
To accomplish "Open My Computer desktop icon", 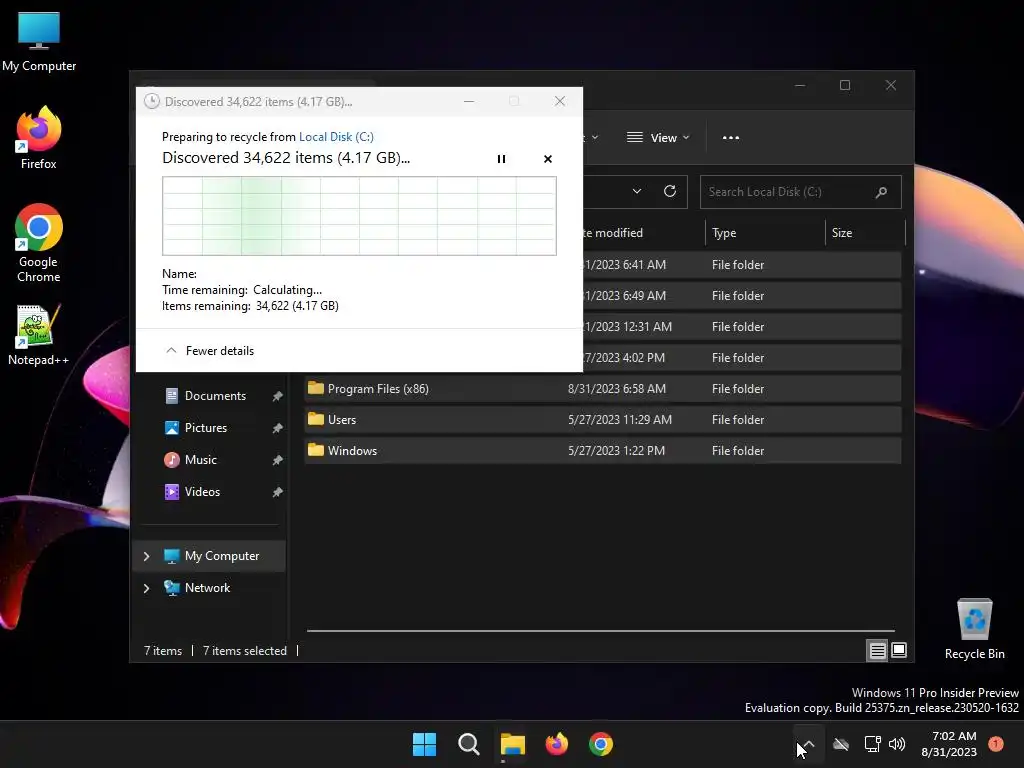I will click(39, 42).
